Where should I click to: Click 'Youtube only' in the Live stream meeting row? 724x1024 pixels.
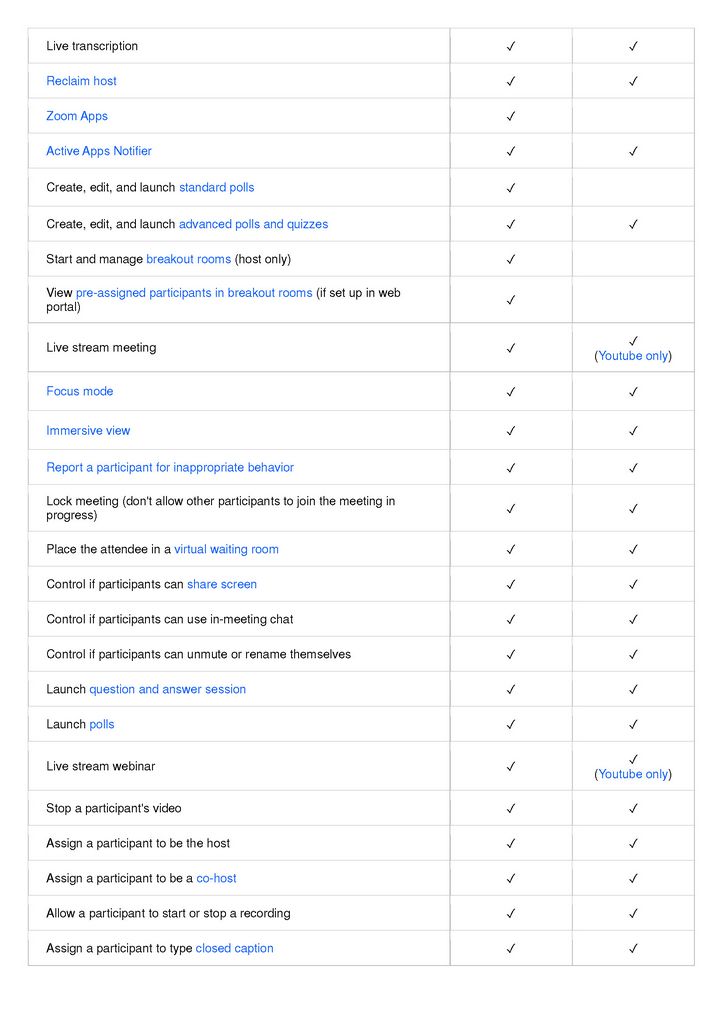(x=633, y=356)
